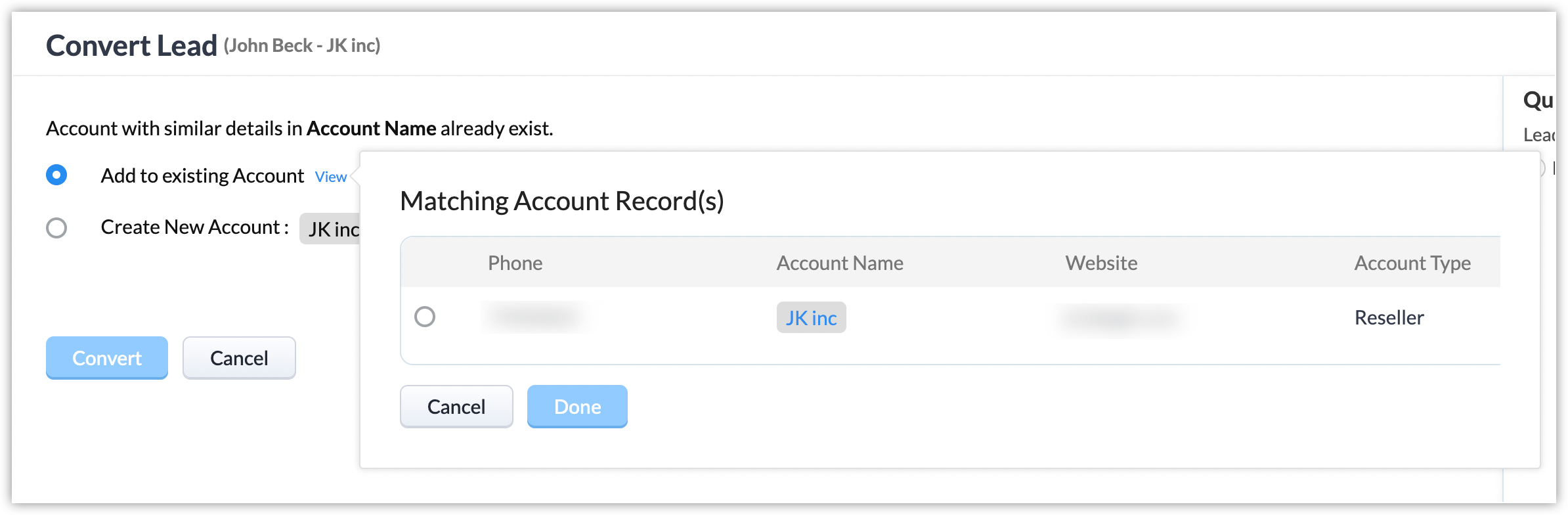Image resolution: width=1568 pixels, height=515 pixels.
Task: Confirm selection with the Done button
Action: [577, 407]
